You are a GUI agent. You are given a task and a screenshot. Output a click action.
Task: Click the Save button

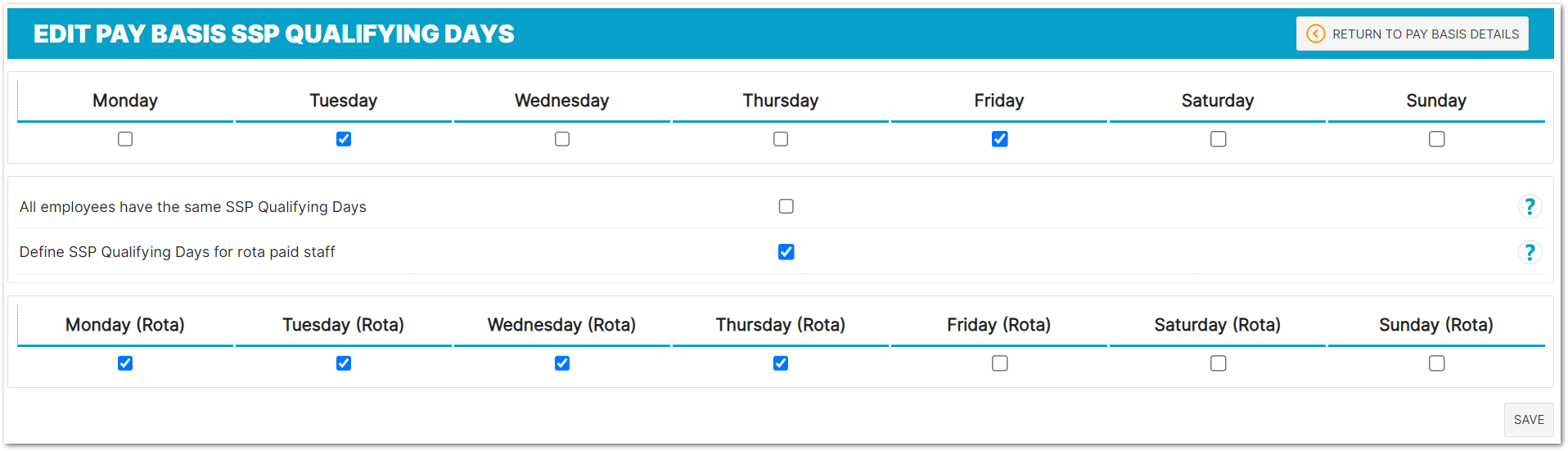pyautogui.click(x=1528, y=420)
